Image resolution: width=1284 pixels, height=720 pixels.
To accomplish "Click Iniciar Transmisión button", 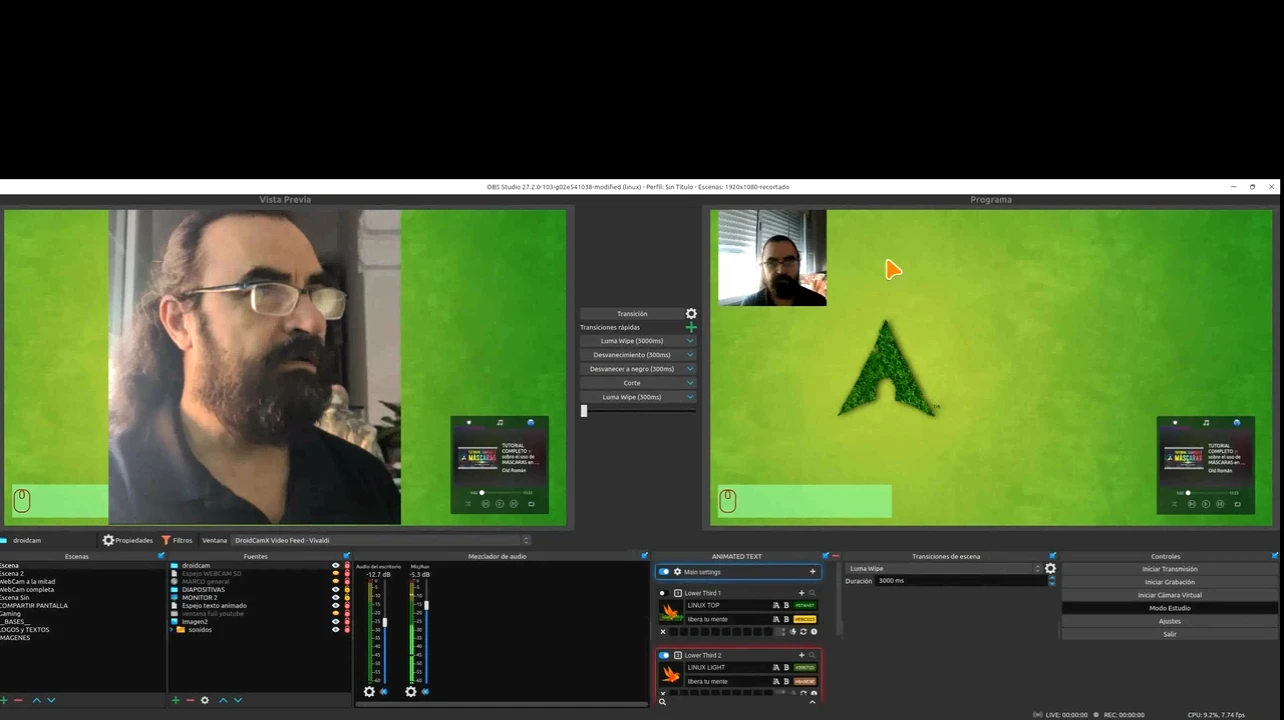I will pyautogui.click(x=1170, y=569).
